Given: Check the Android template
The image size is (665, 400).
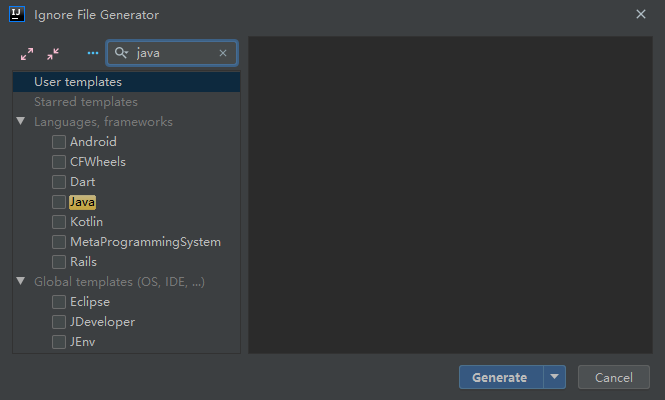Looking at the screenshot, I should coord(59,142).
